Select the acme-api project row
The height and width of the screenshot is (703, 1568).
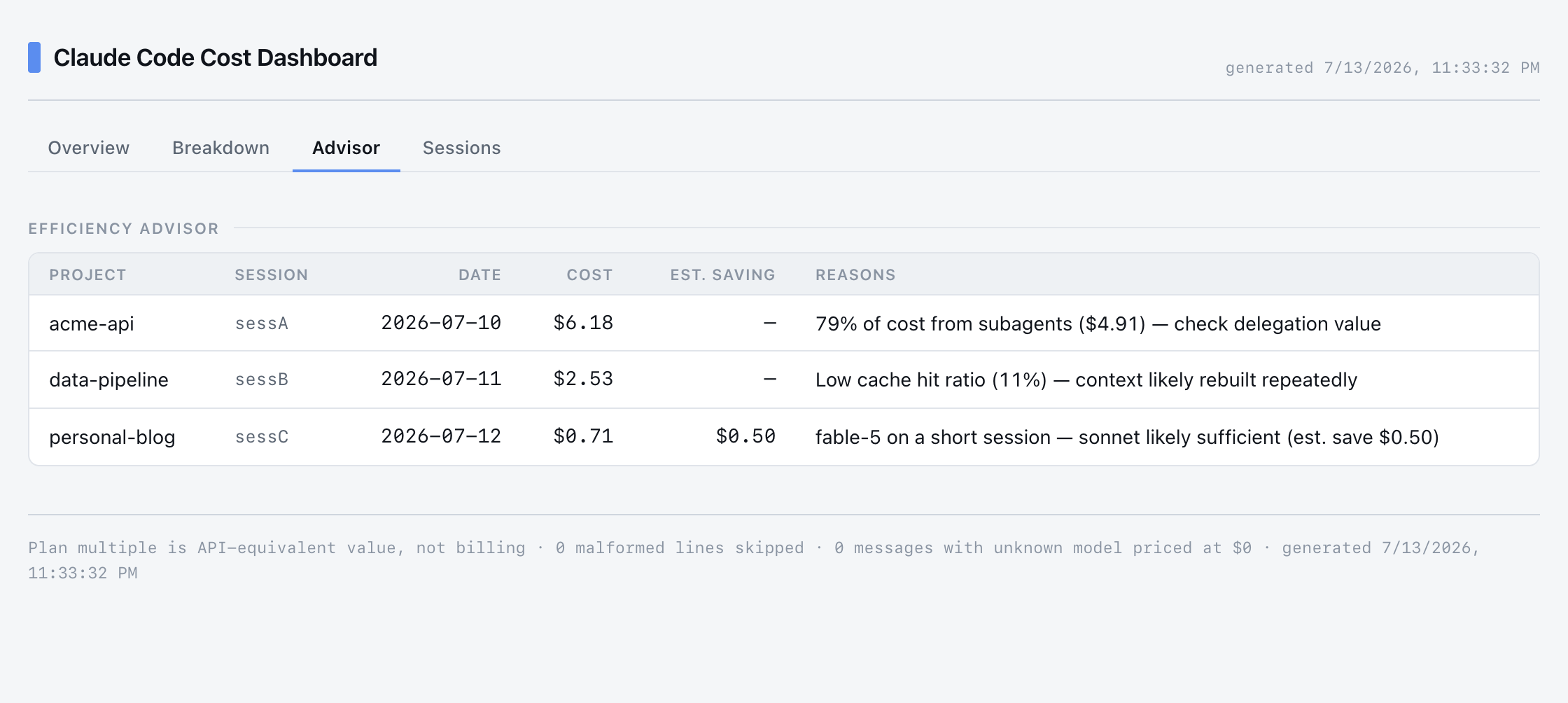click(784, 323)
